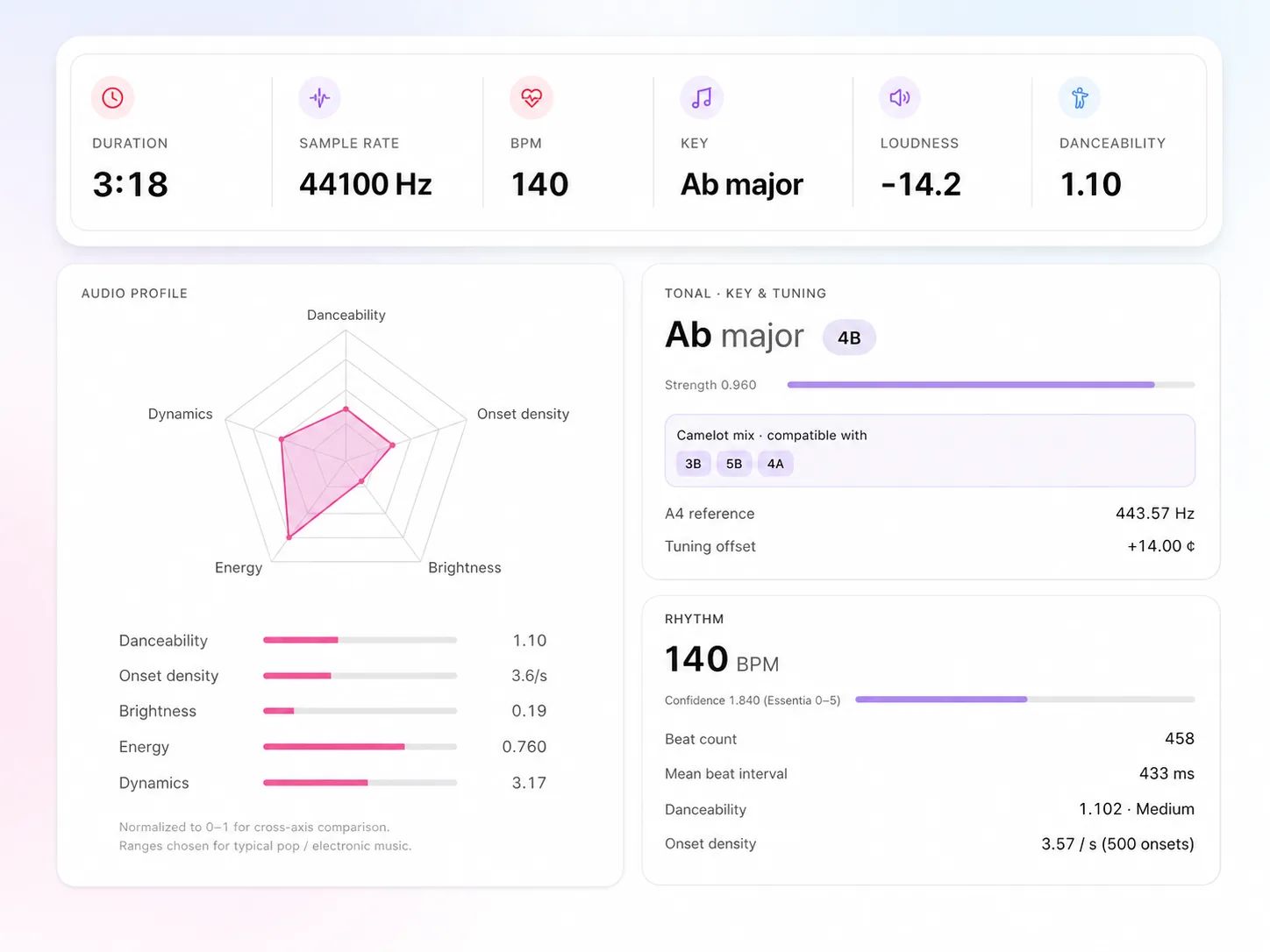The width and height of the screenshot is (1270, 952).
Task: Select the 3B compatible key chip
Action: 693,464
